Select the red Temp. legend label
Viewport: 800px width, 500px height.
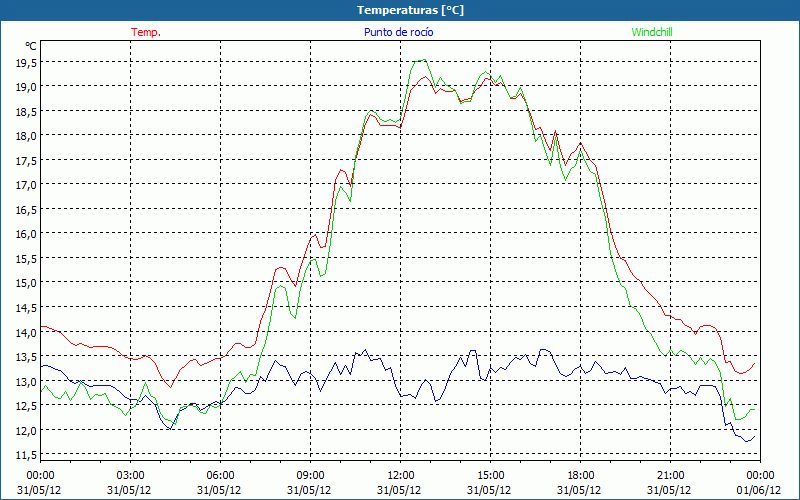click(146, 32)
